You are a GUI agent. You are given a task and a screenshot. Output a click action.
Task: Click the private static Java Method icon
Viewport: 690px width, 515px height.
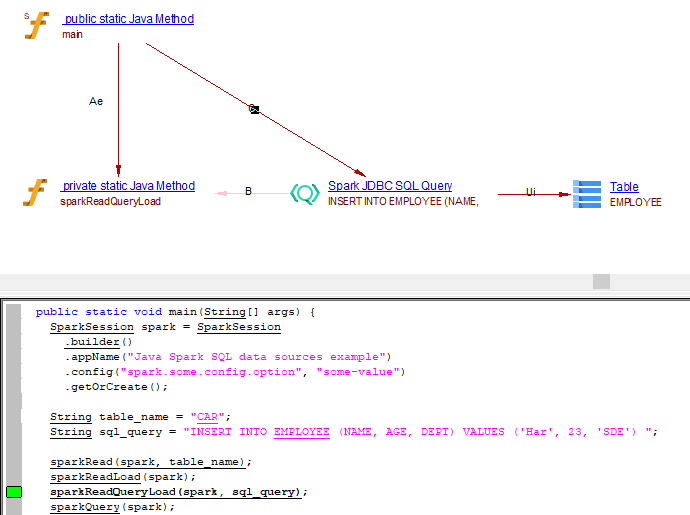(x=36, y=192)
